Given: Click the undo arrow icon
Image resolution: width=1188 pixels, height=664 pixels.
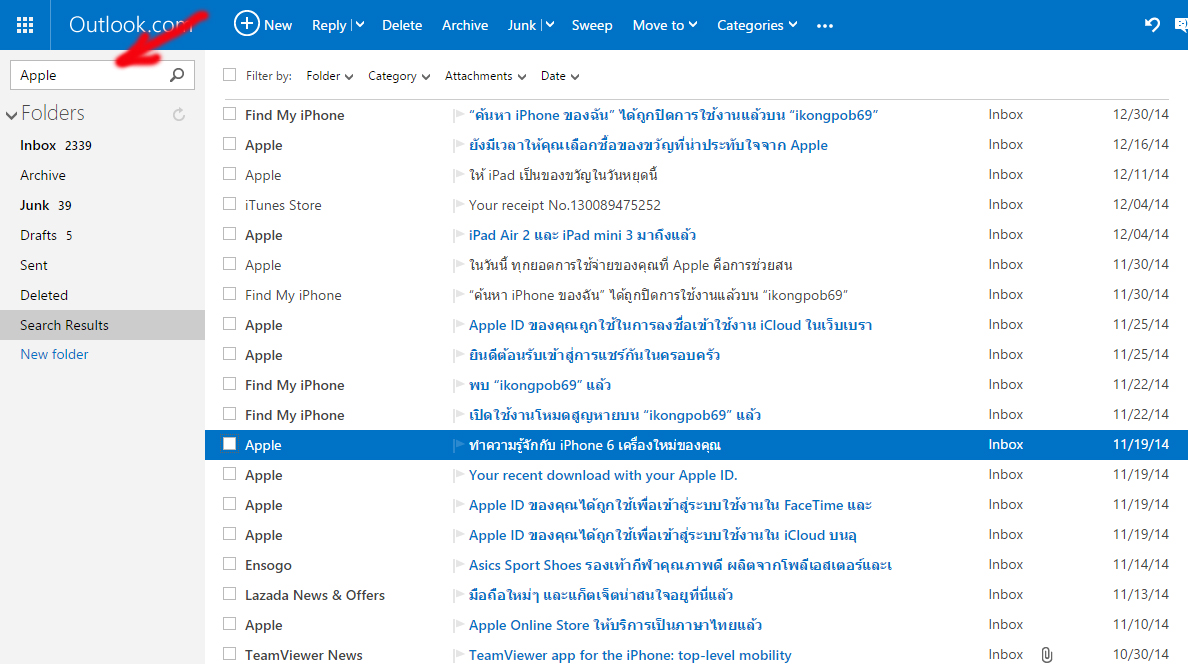Looking at the screenshot, I should click(x=1152, y=24).
